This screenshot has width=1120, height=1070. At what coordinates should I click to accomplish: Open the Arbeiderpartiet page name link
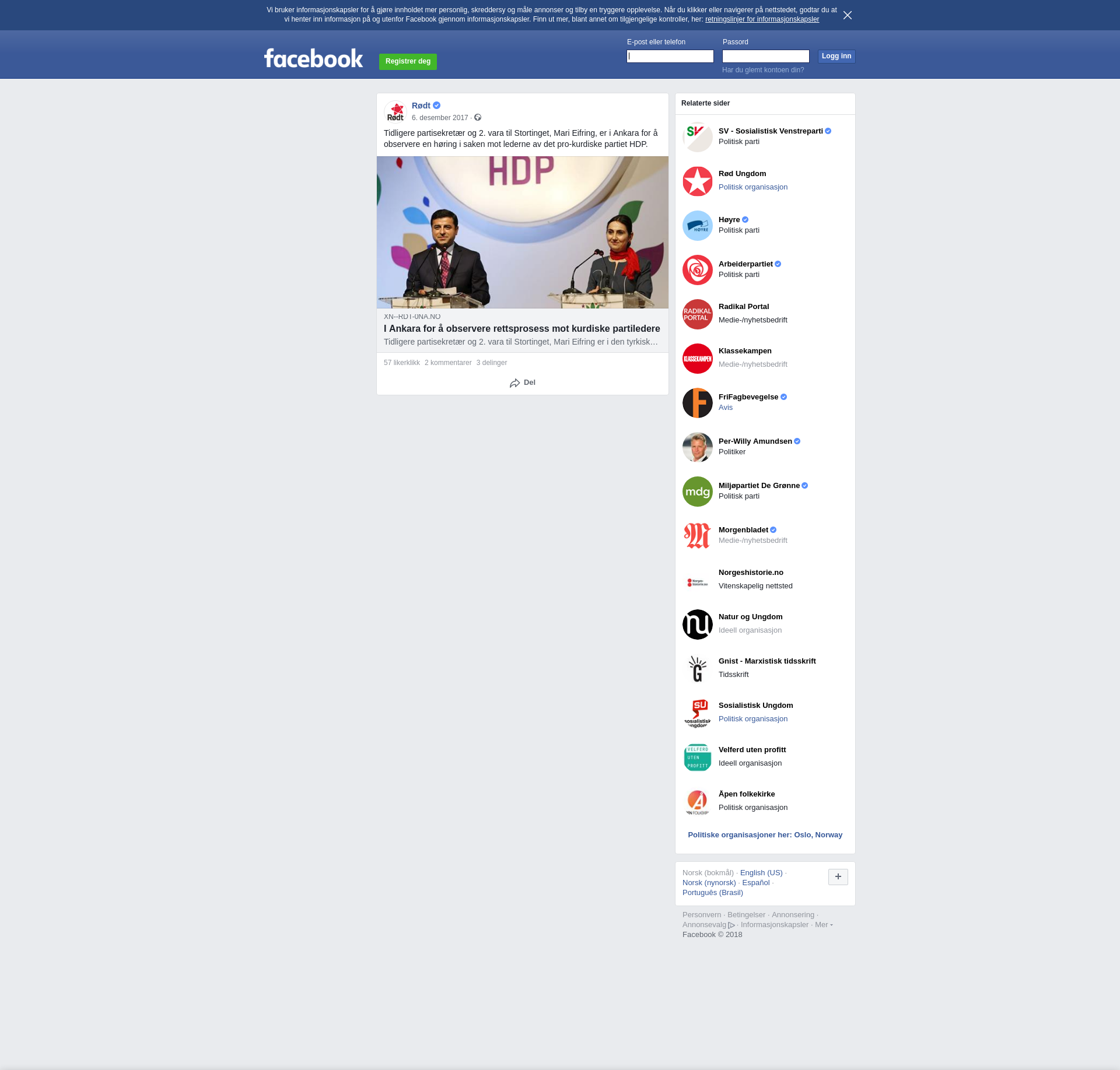[745, 264]
